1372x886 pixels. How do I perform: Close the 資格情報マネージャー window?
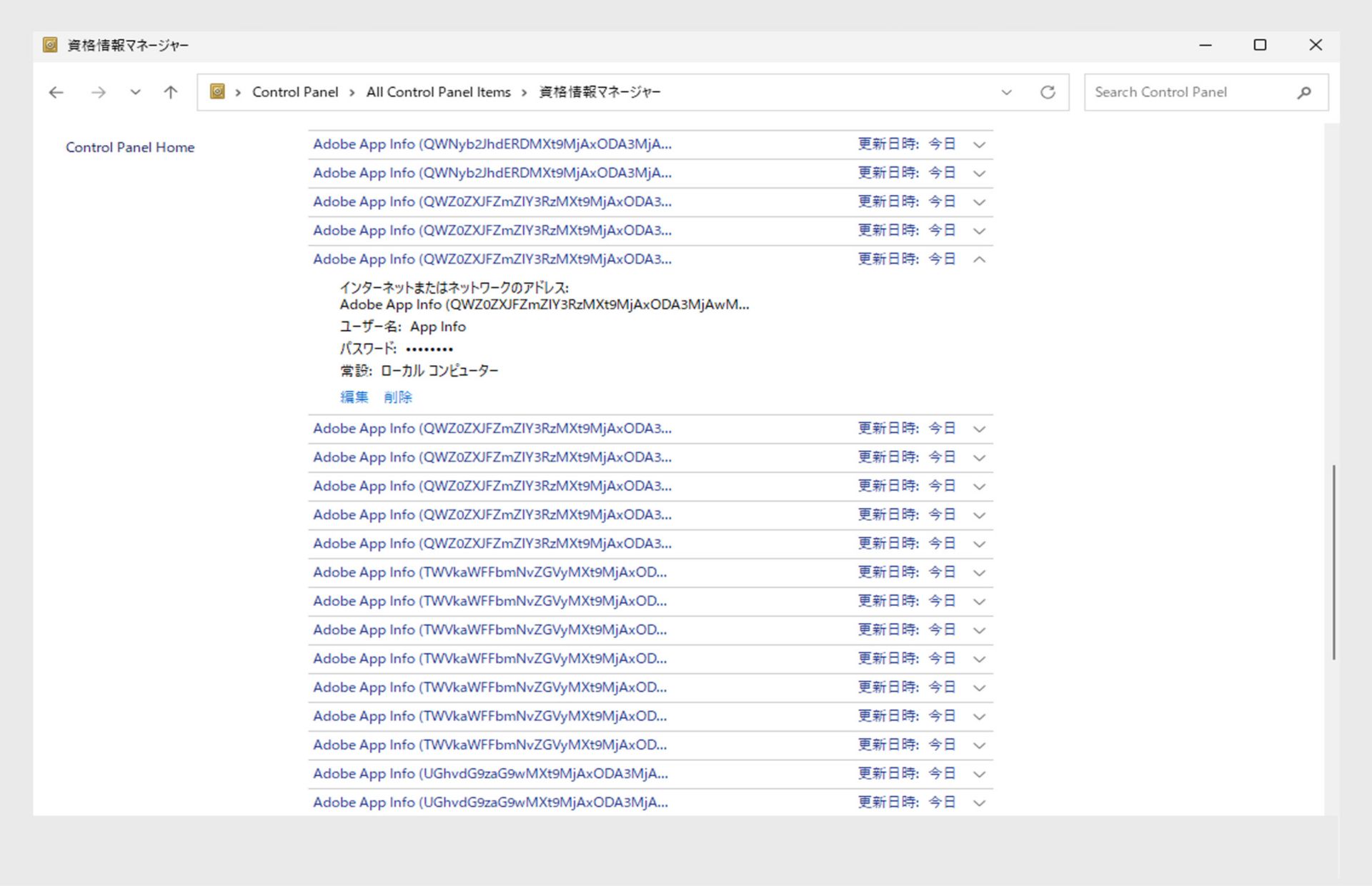click(x=1316, y=45)
